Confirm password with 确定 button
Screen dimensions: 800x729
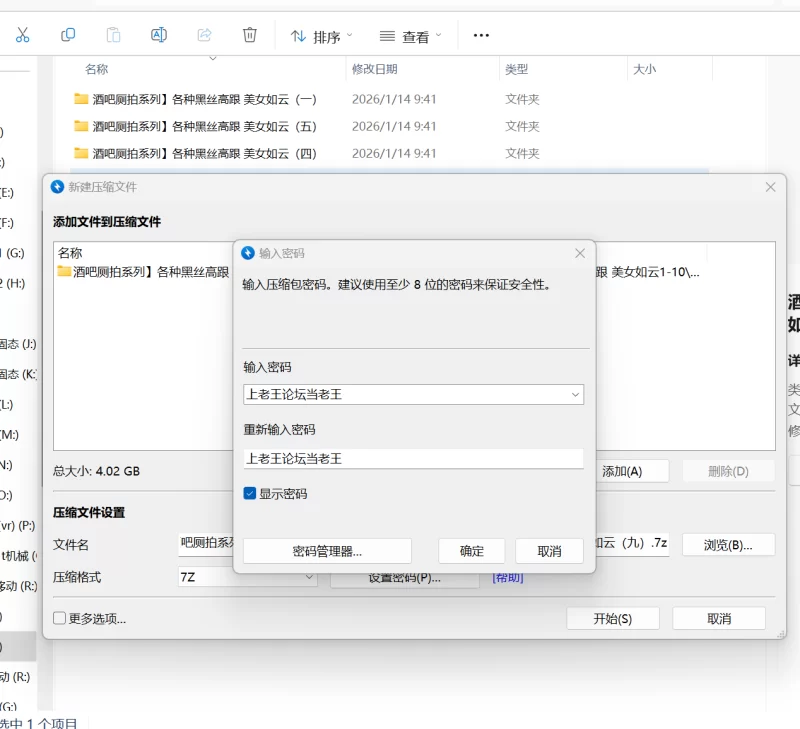471,551
